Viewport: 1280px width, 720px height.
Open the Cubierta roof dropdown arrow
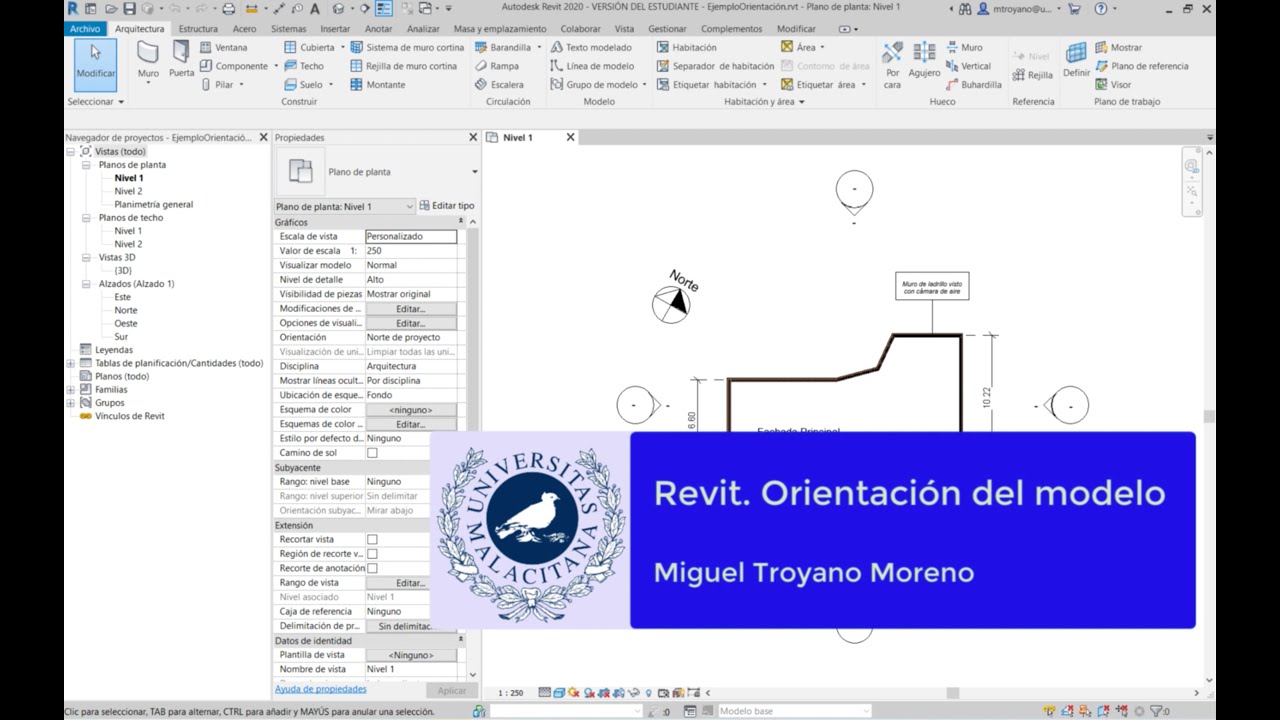coord(342,47)
